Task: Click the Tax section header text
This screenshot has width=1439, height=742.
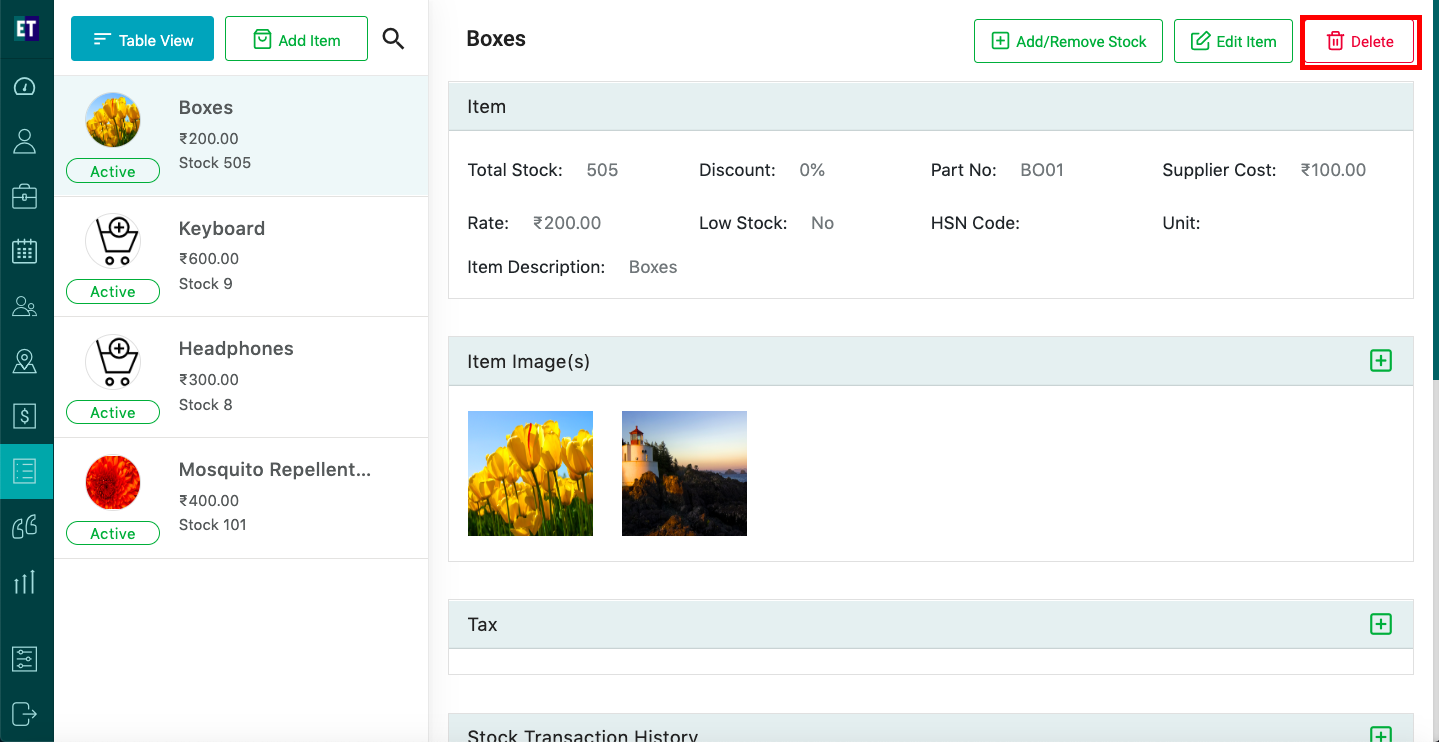Action: [482, 624]
